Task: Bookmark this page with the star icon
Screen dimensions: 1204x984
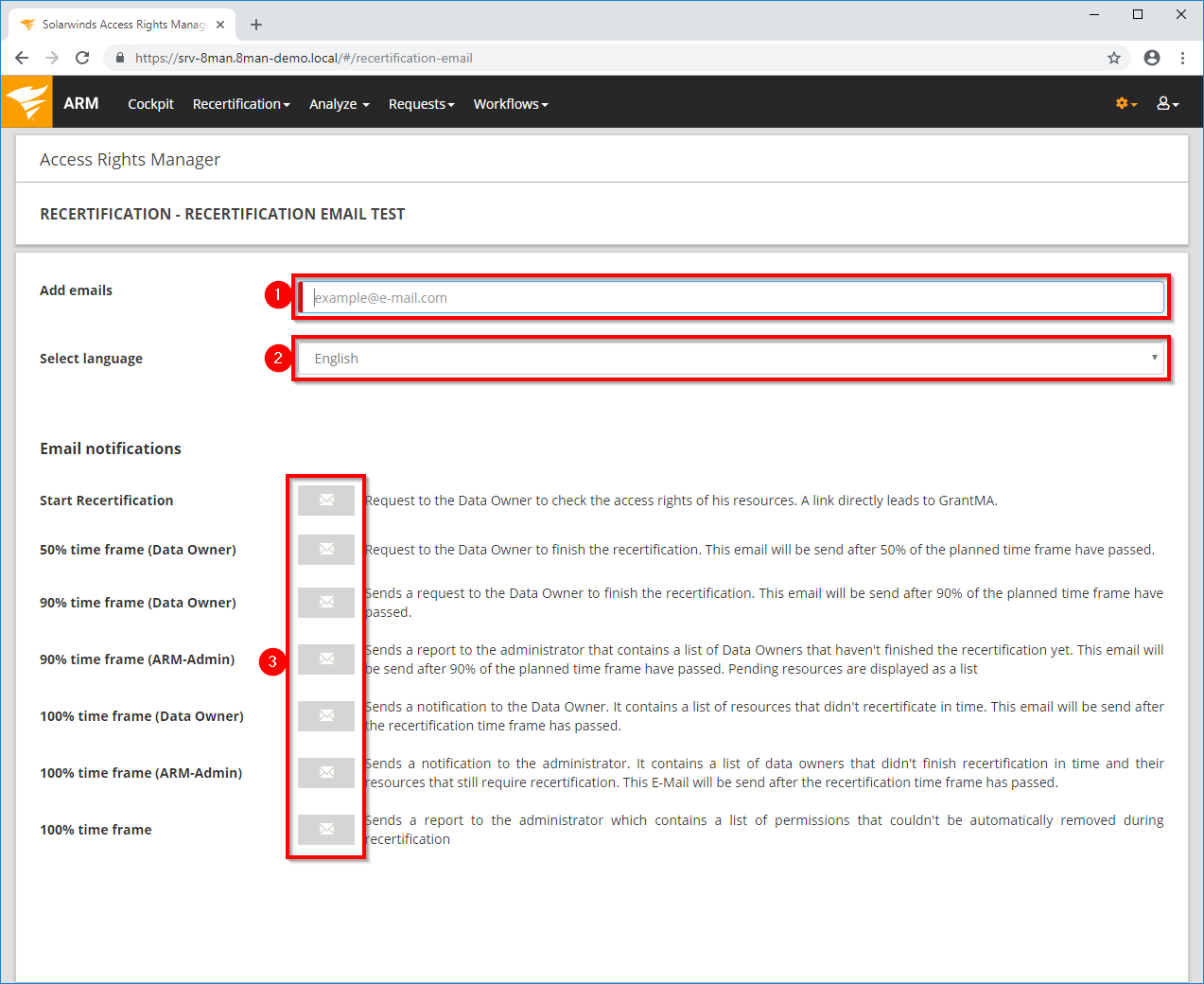Action: coord(1114,58)
